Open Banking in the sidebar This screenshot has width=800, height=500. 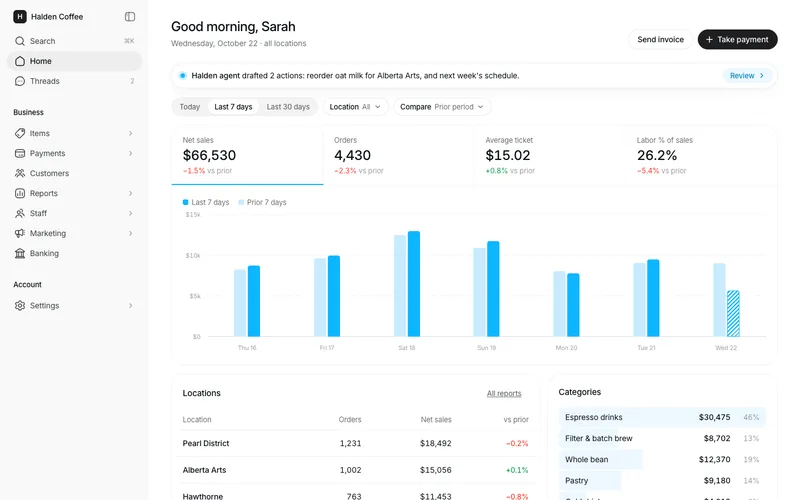point(74,253)
